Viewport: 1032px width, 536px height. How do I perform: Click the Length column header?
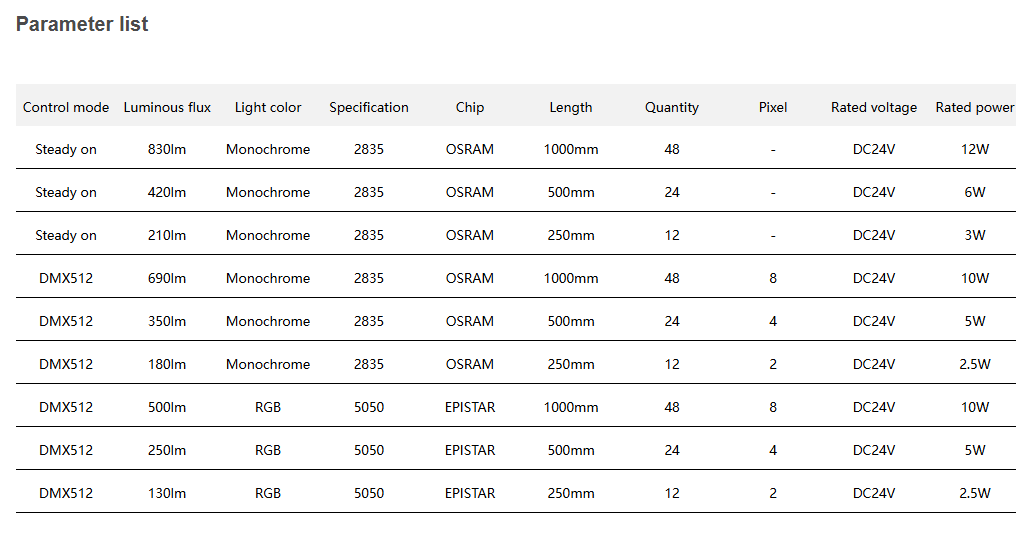[571, 107]
